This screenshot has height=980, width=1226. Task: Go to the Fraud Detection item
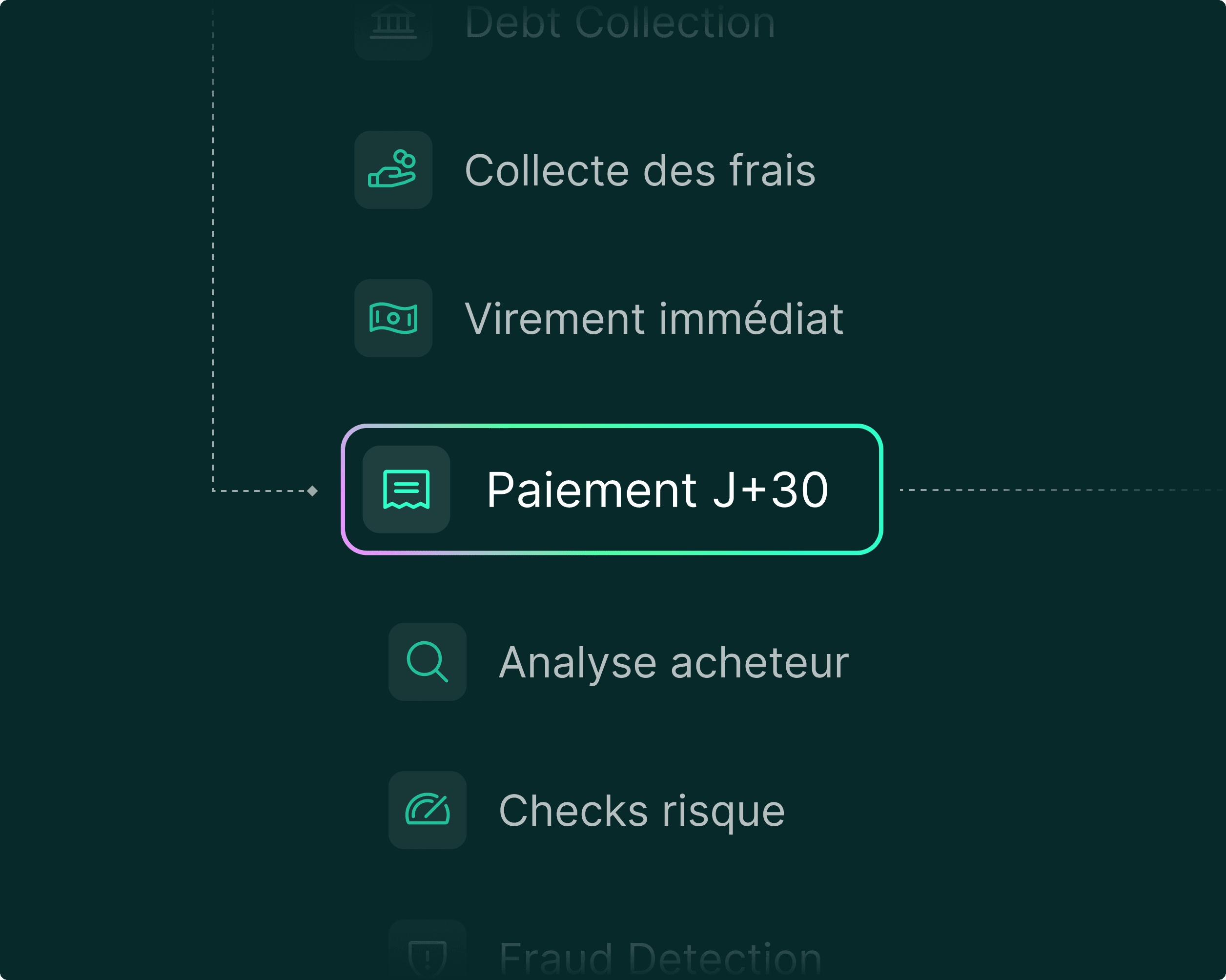pyautogui.click(x=660, y=959)
